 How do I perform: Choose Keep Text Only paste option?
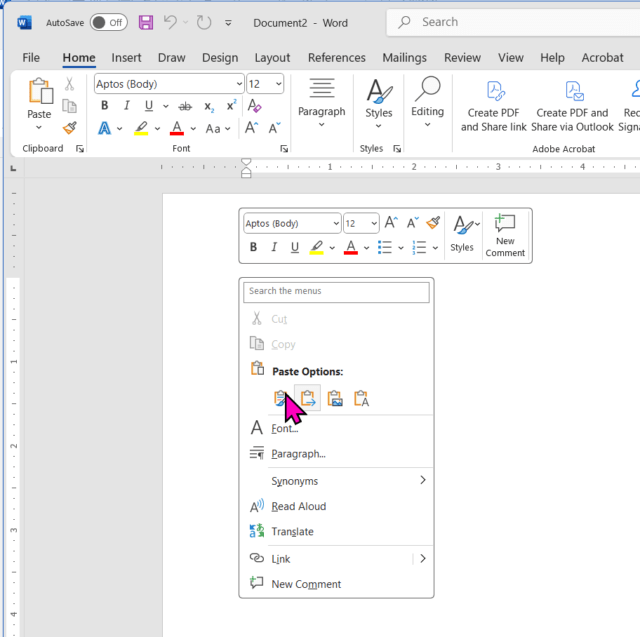[362, 398]
